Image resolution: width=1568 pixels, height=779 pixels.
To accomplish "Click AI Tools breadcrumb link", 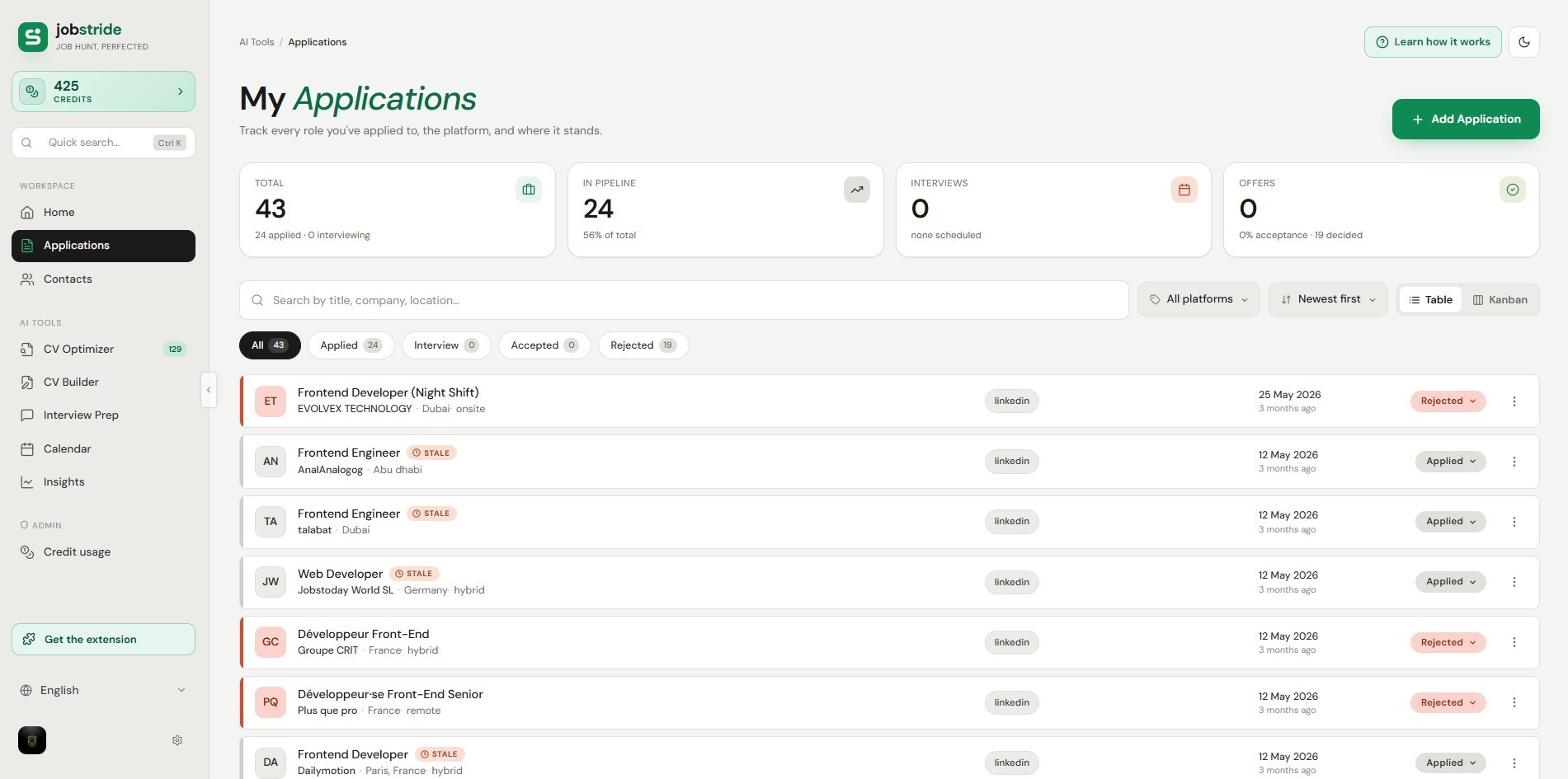I will point(257,42).
